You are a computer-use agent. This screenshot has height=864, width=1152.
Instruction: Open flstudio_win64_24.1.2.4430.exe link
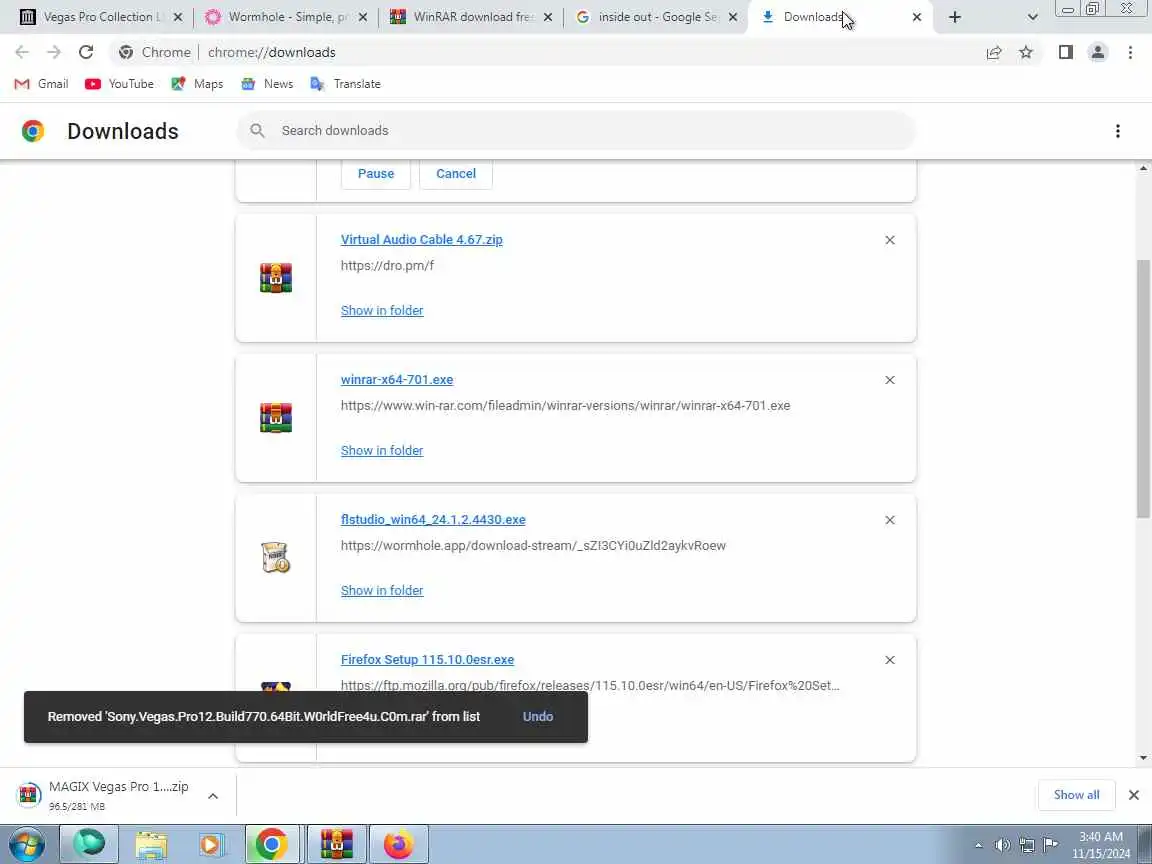pyautogui.click(x=433, y=519)
